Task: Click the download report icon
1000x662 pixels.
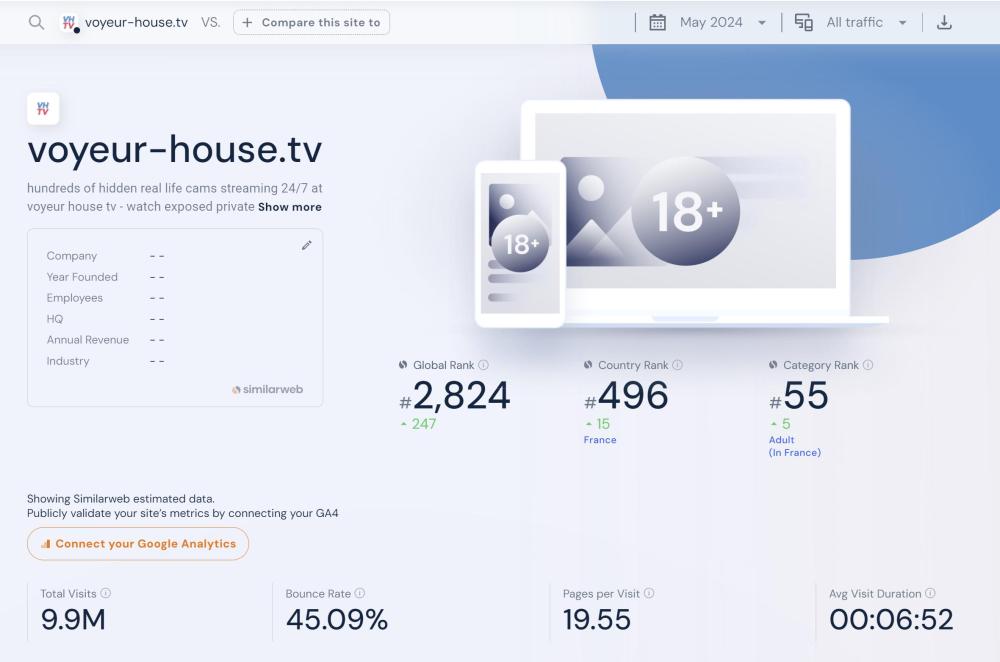Action: pos(944,22)
